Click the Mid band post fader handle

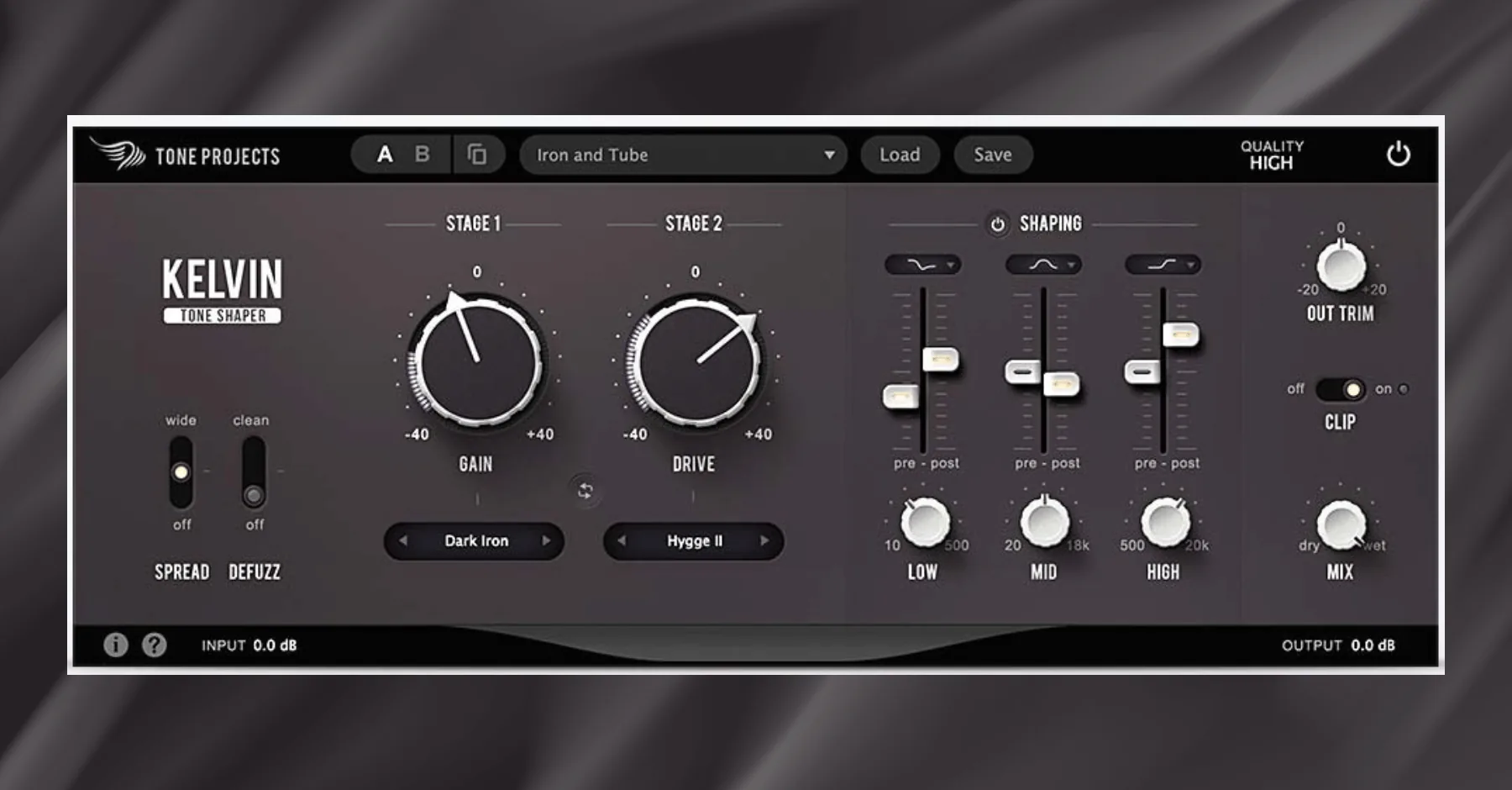1062,385
